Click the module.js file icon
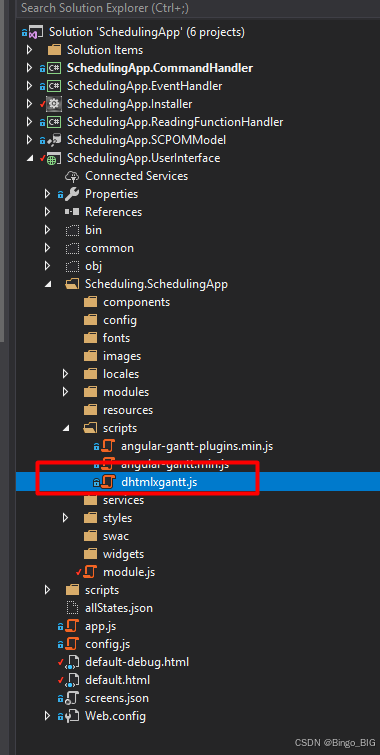The width and height of the screenshot is (380, 755). click(90, 572)
